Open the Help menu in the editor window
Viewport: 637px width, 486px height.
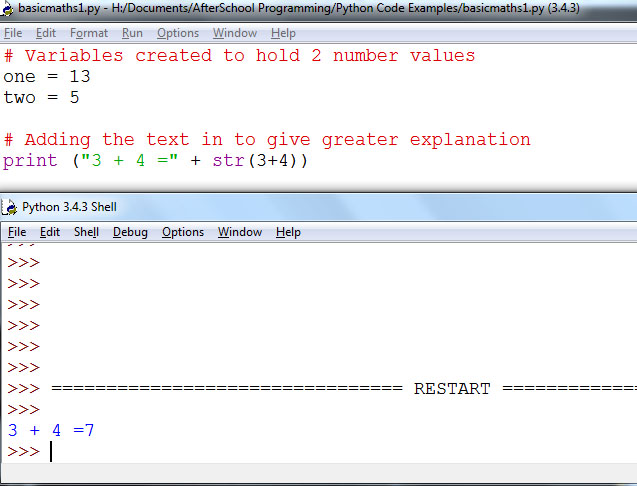coord(283,33)
